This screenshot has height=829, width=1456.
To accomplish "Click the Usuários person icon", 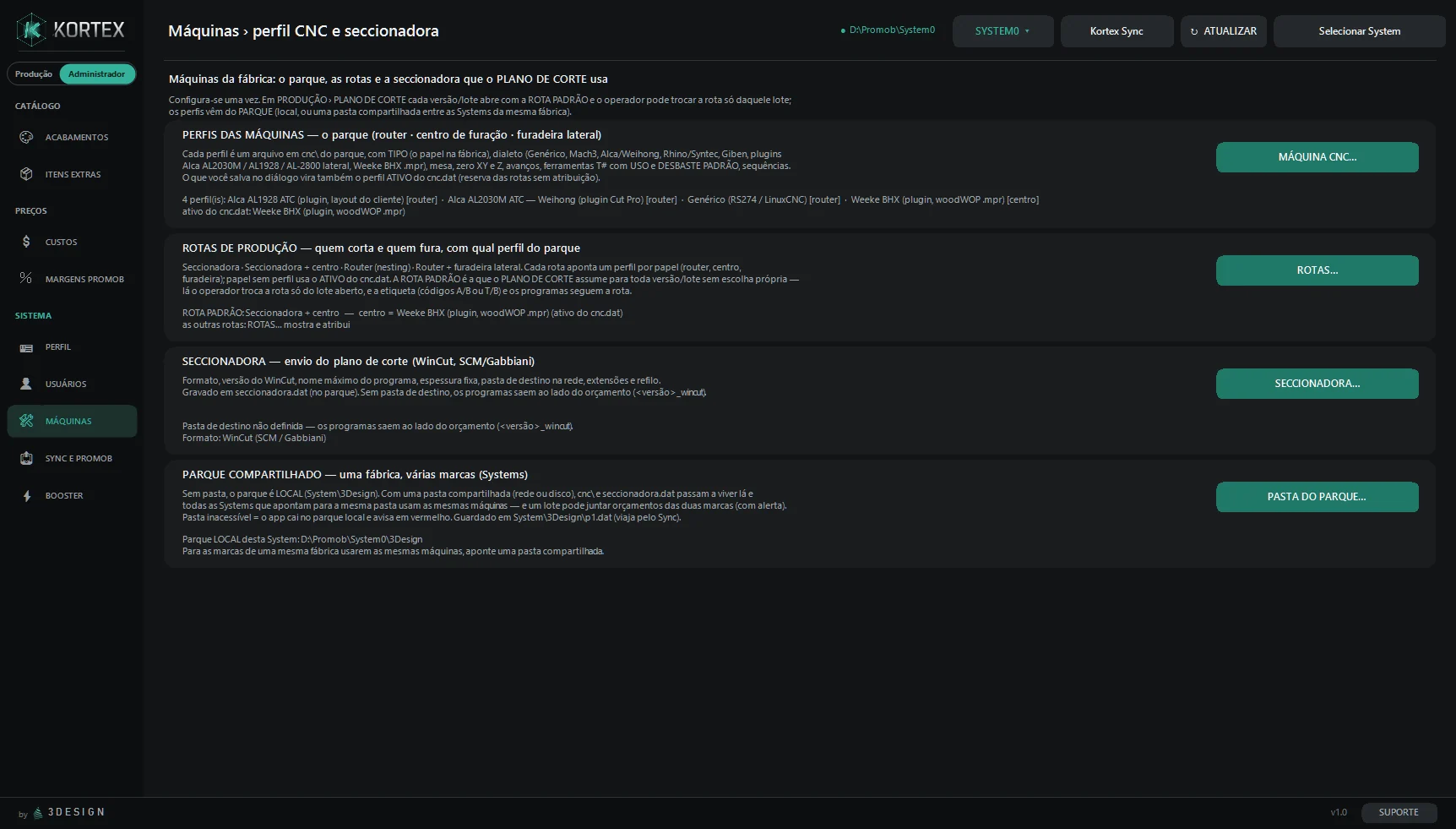I will click(26, 384).
